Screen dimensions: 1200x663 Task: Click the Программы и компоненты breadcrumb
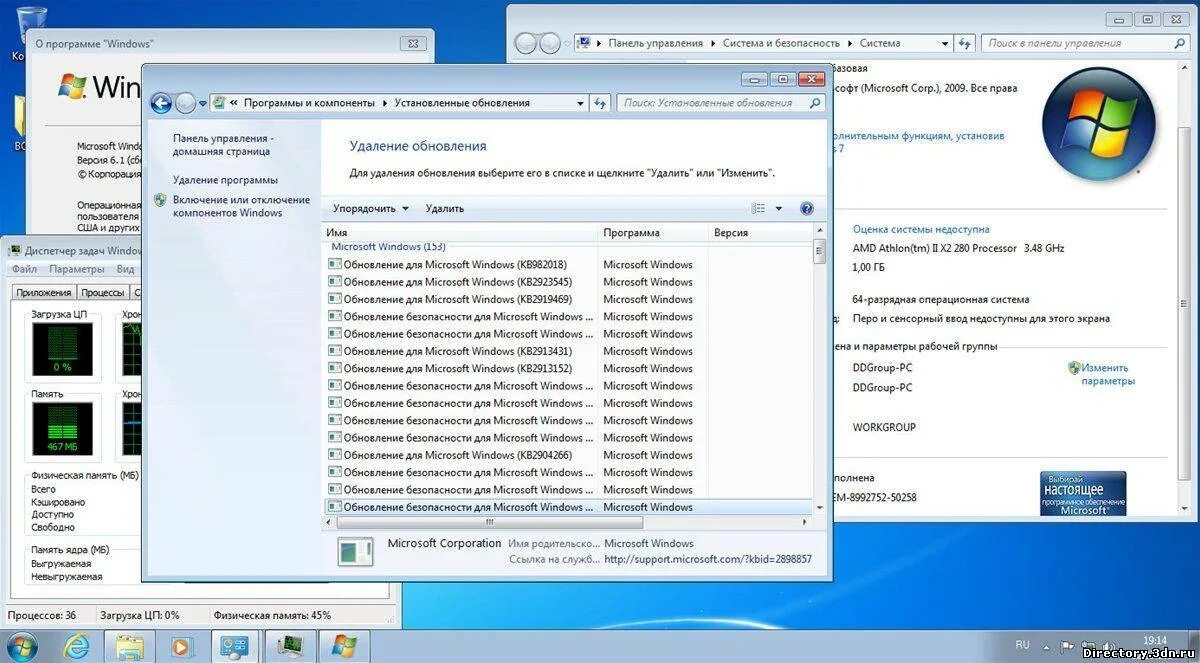(309, 103)
